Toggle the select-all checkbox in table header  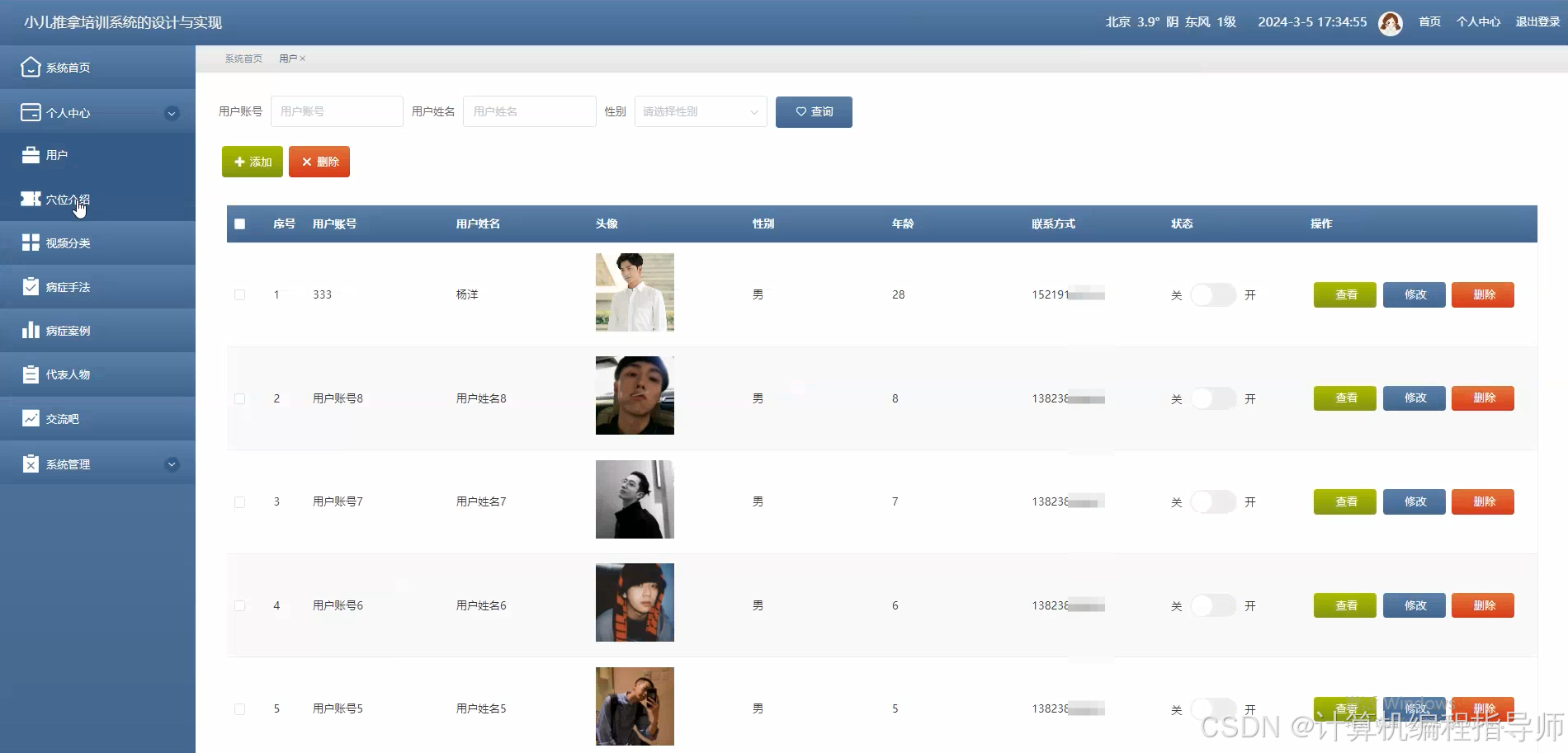pos(240,224)
